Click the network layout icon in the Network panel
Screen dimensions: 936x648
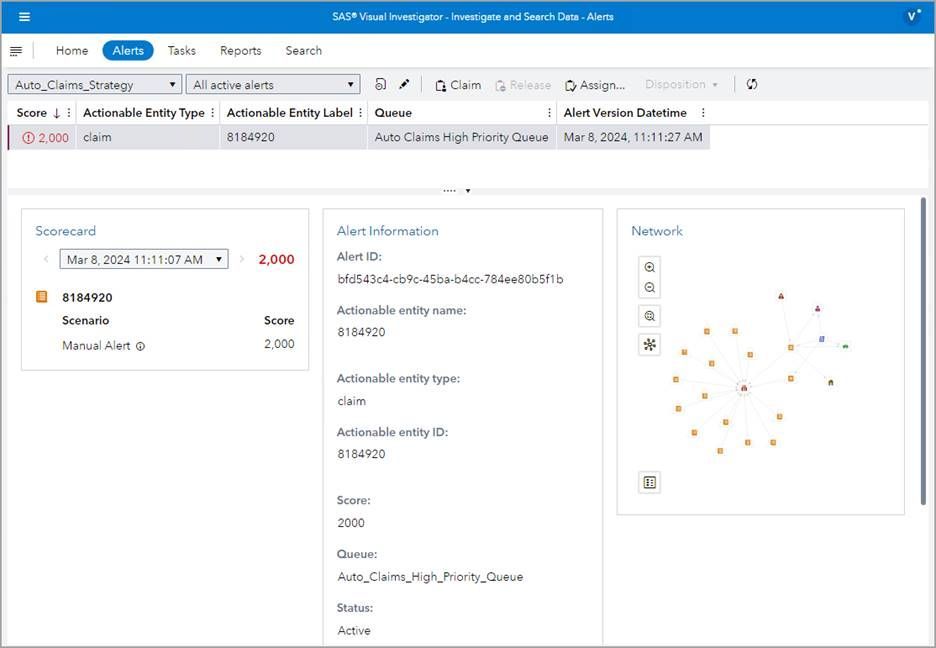649,345
